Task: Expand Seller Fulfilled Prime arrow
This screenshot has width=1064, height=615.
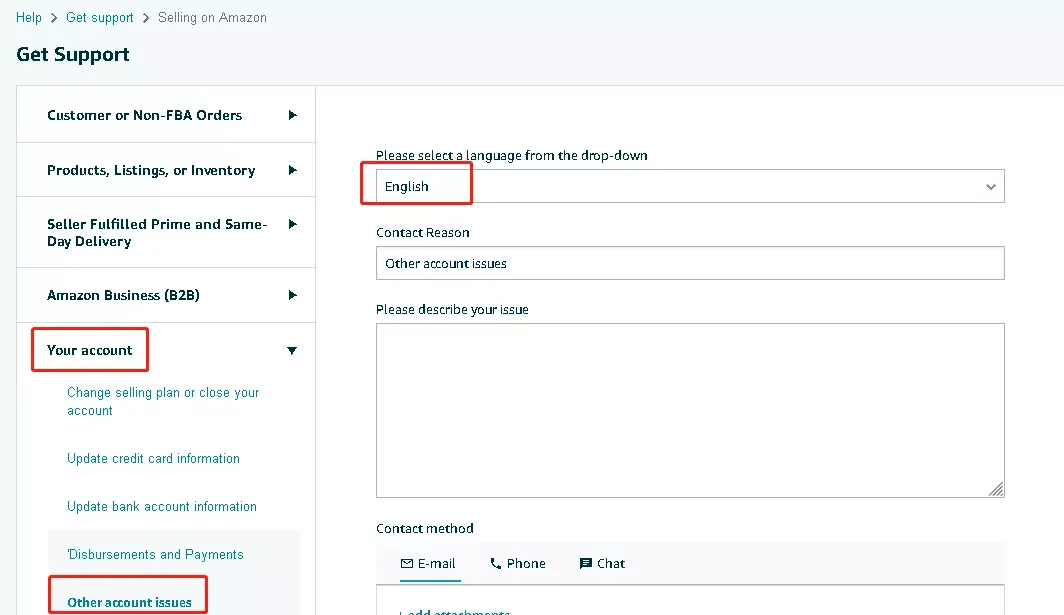Action: [292, 224]
